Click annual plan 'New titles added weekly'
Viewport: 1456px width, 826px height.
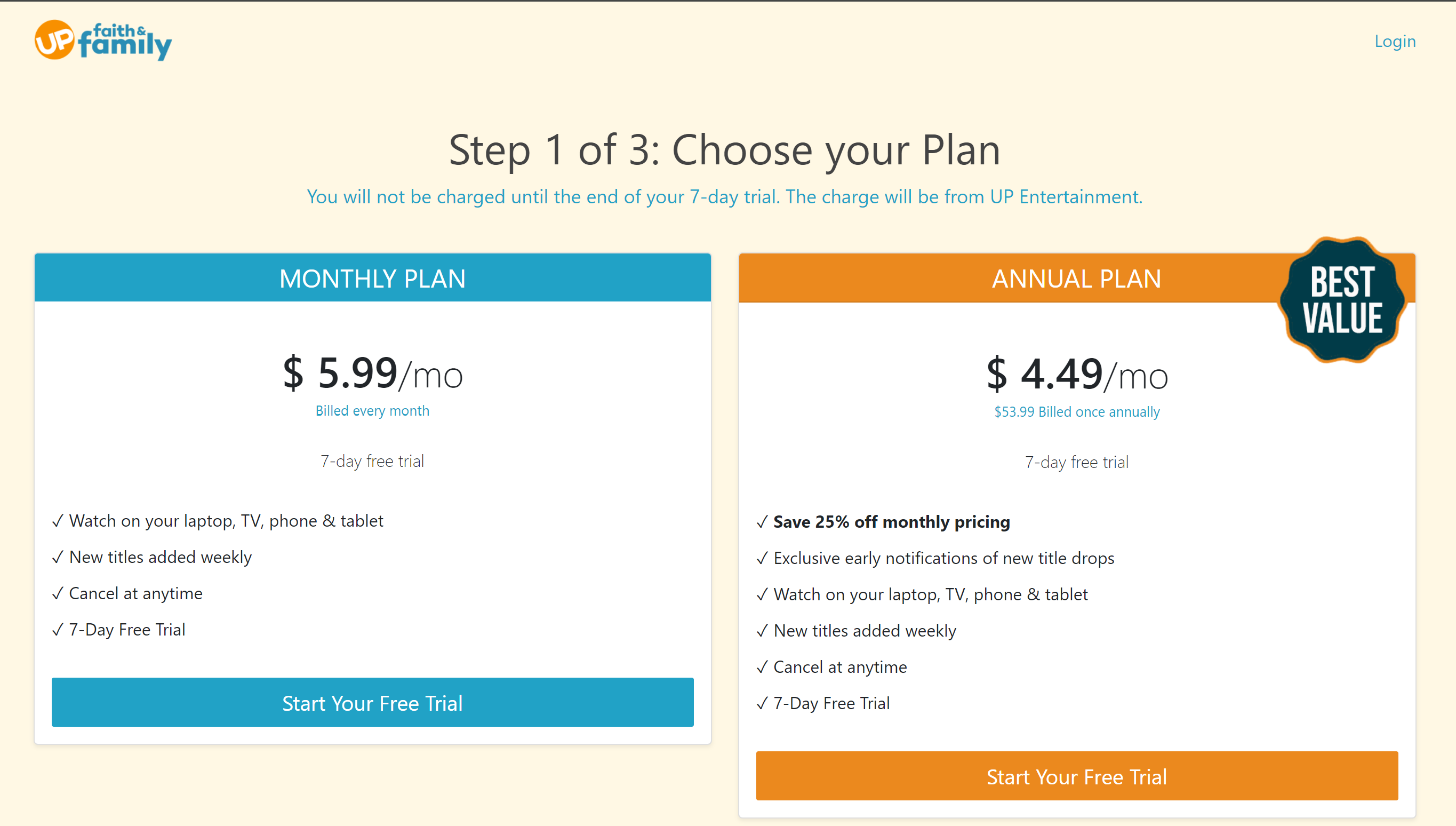tap(865, 631)
